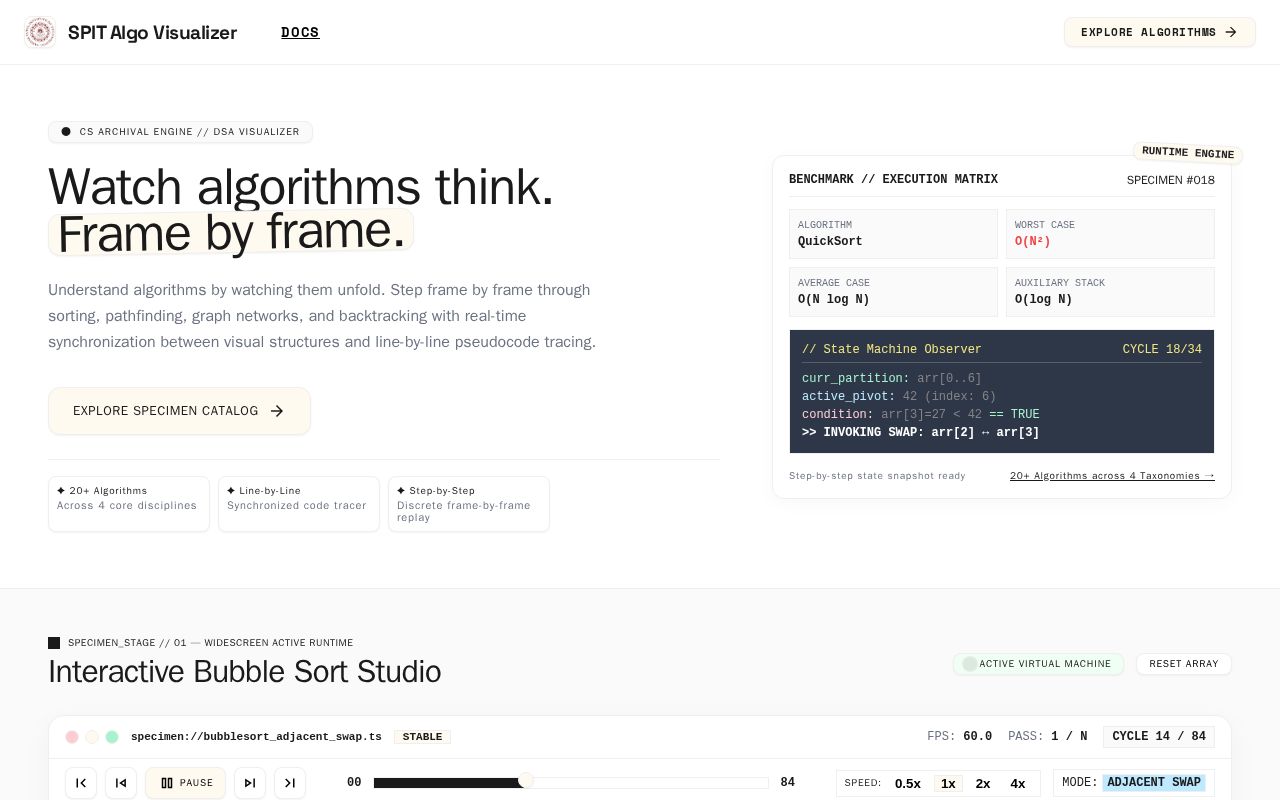Screen dimensions: 1280x800
Task: Set playback speed to 4x
Action: 1018,783
